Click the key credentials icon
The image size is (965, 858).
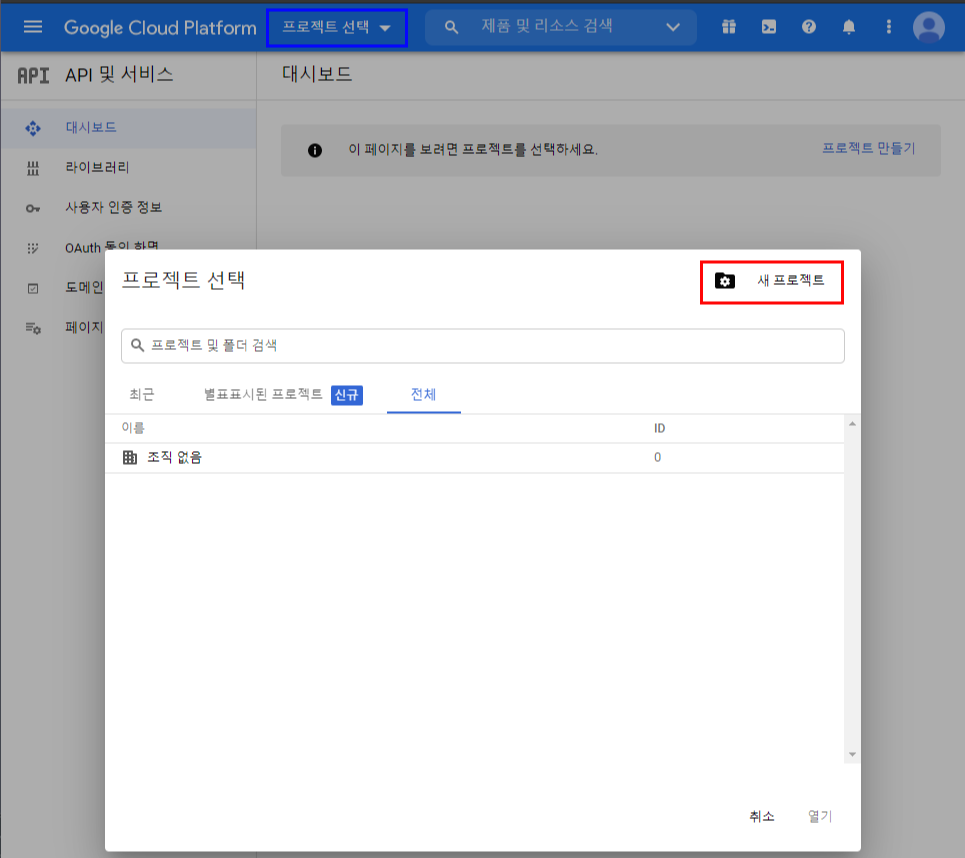[x=33, y=209]
